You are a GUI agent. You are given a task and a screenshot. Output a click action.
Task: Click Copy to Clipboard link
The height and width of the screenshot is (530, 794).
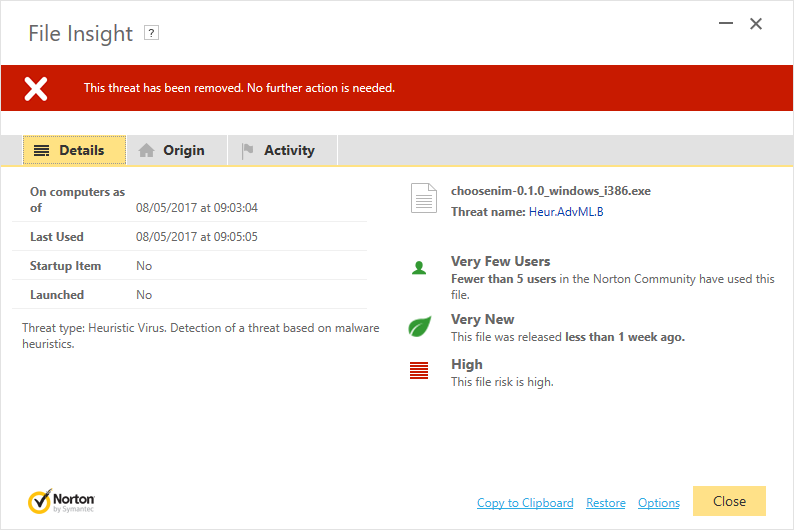525,503
